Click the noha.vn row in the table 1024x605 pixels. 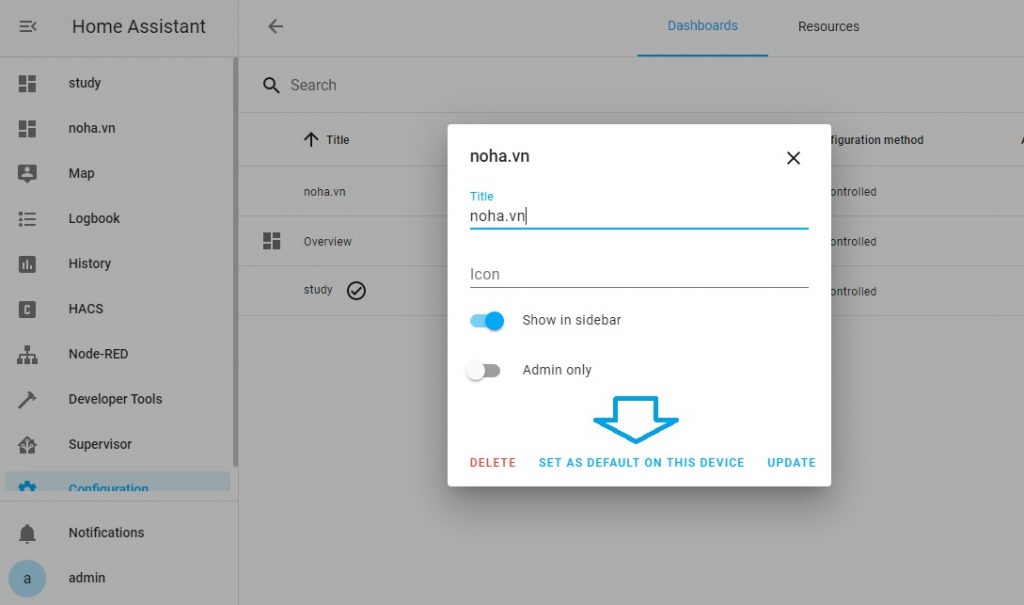click(x=325, y=191)
